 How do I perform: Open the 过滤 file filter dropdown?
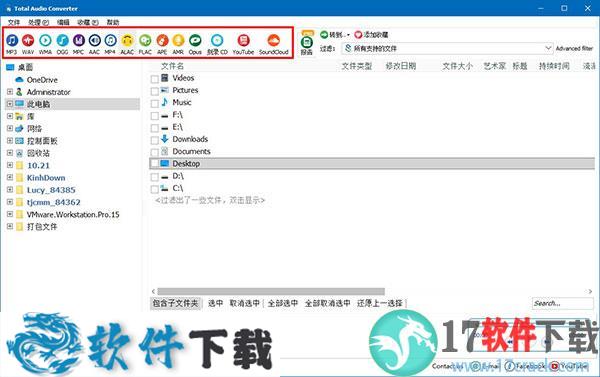point(447,49)
